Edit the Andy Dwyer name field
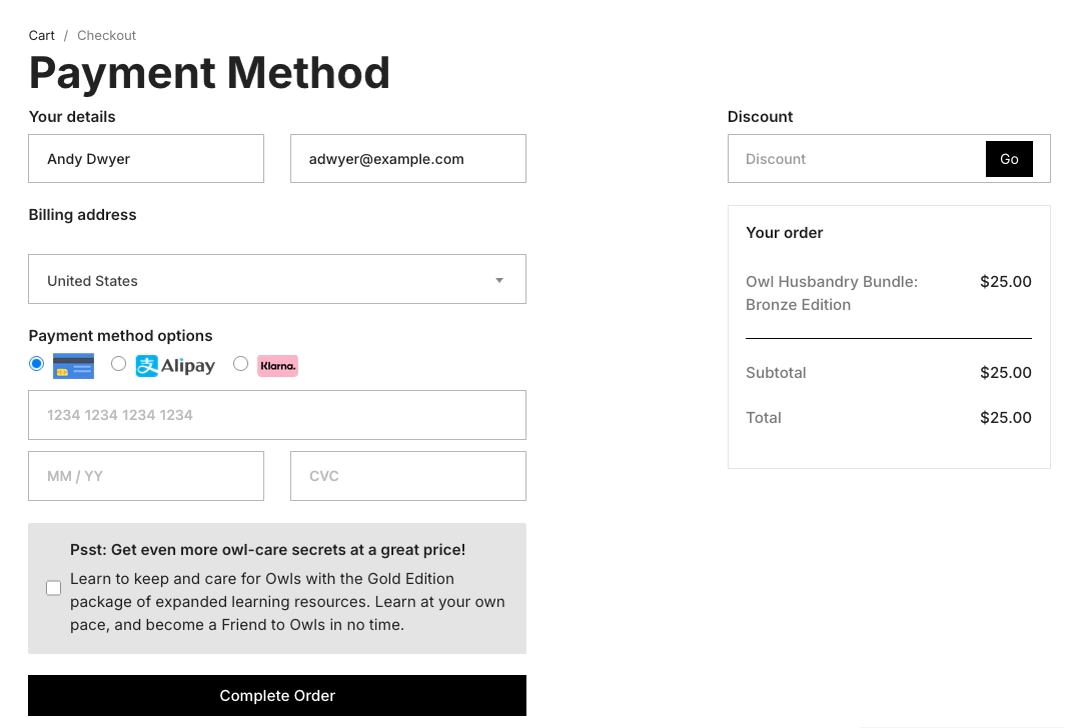 coord(146,159)
